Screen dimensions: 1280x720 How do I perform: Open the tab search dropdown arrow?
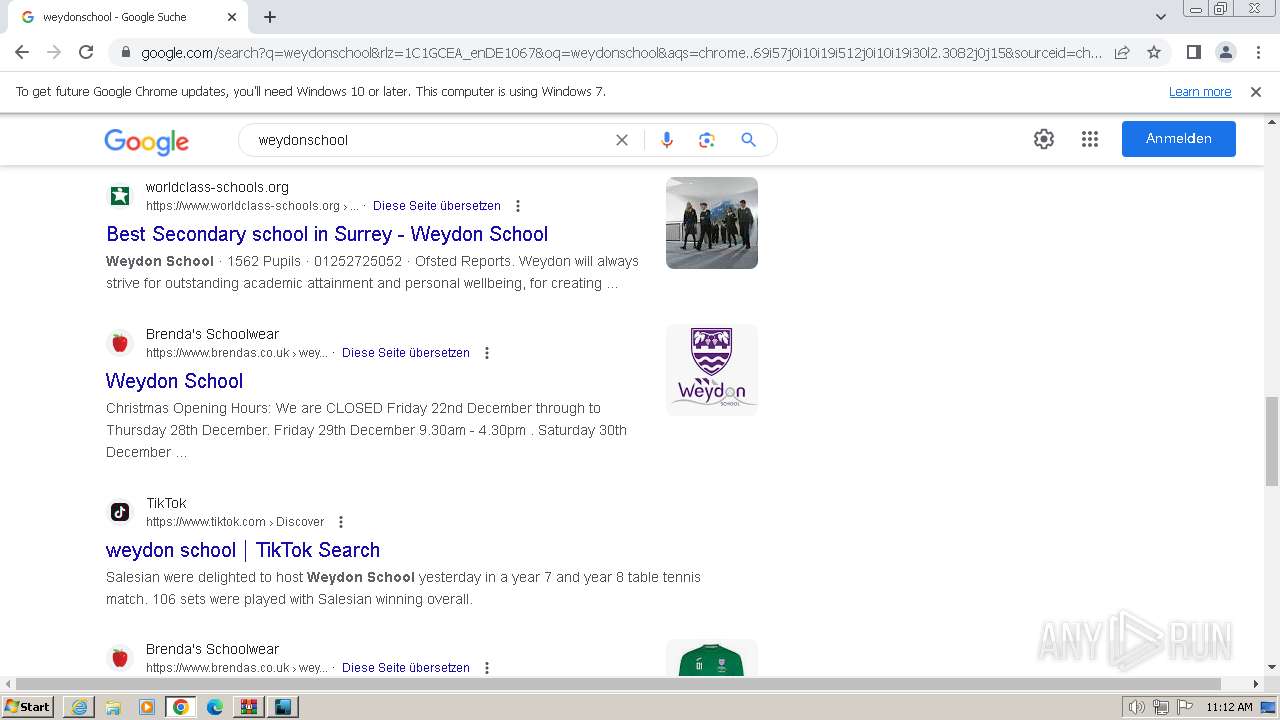1160,17
